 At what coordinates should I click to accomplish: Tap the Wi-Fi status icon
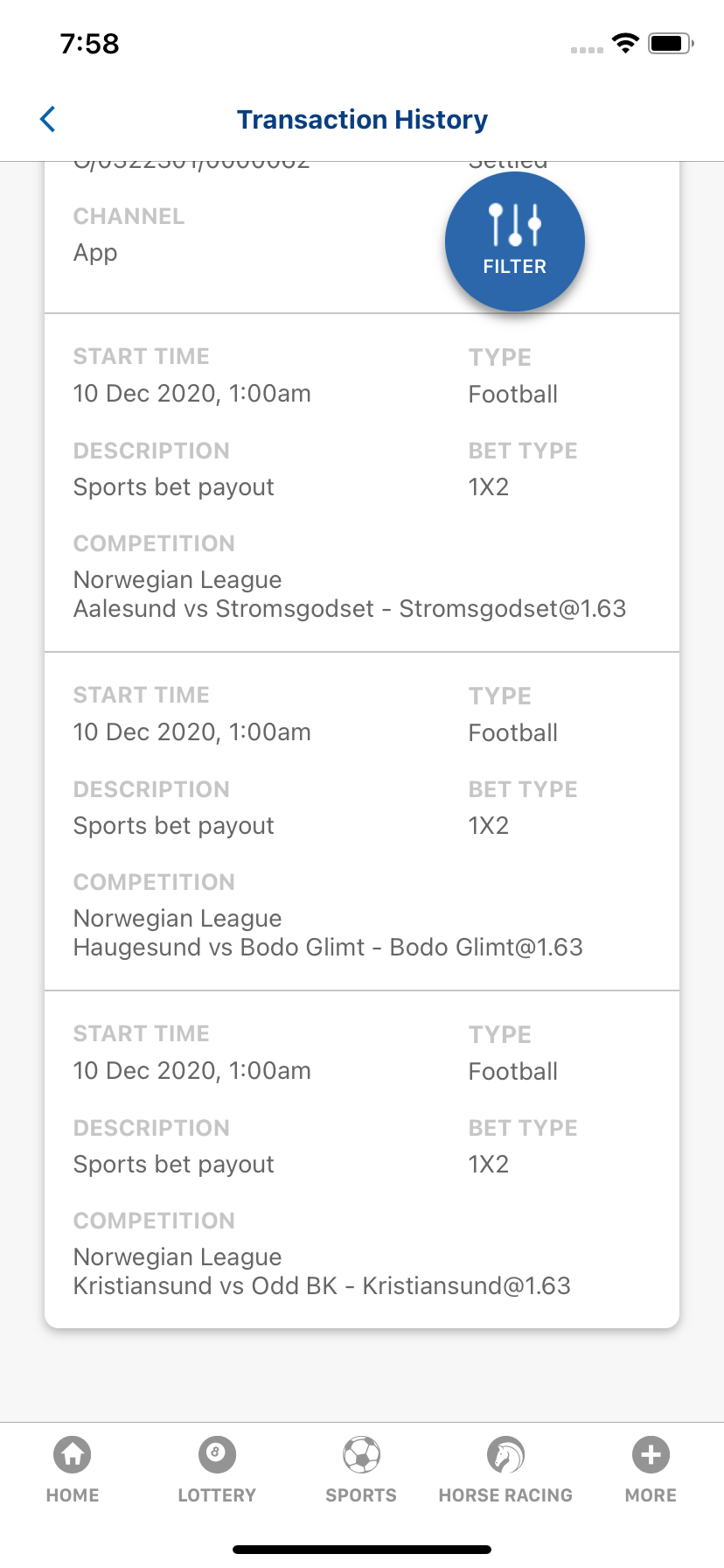point(625,43)
